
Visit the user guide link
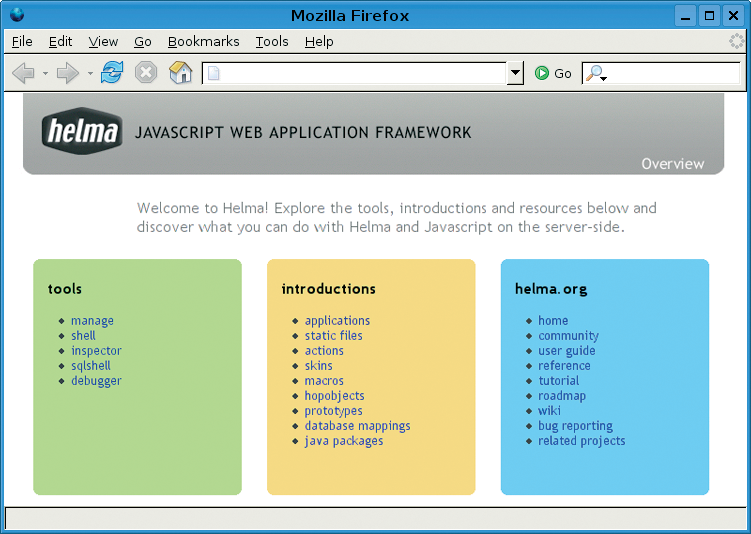(x=567, y=351)
